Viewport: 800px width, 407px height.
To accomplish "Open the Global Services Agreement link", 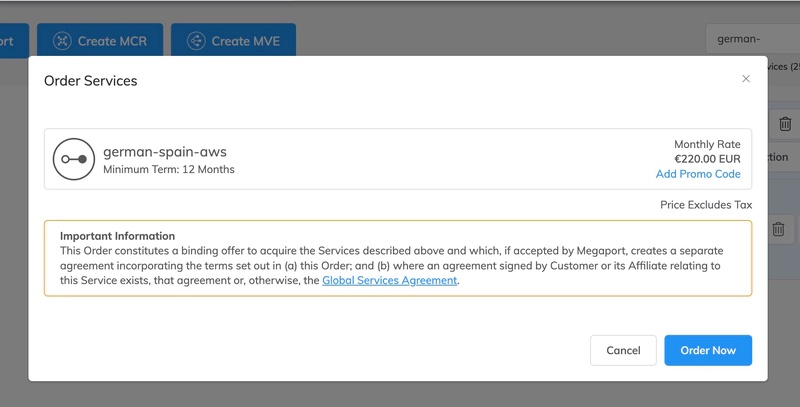I will 389,281.
